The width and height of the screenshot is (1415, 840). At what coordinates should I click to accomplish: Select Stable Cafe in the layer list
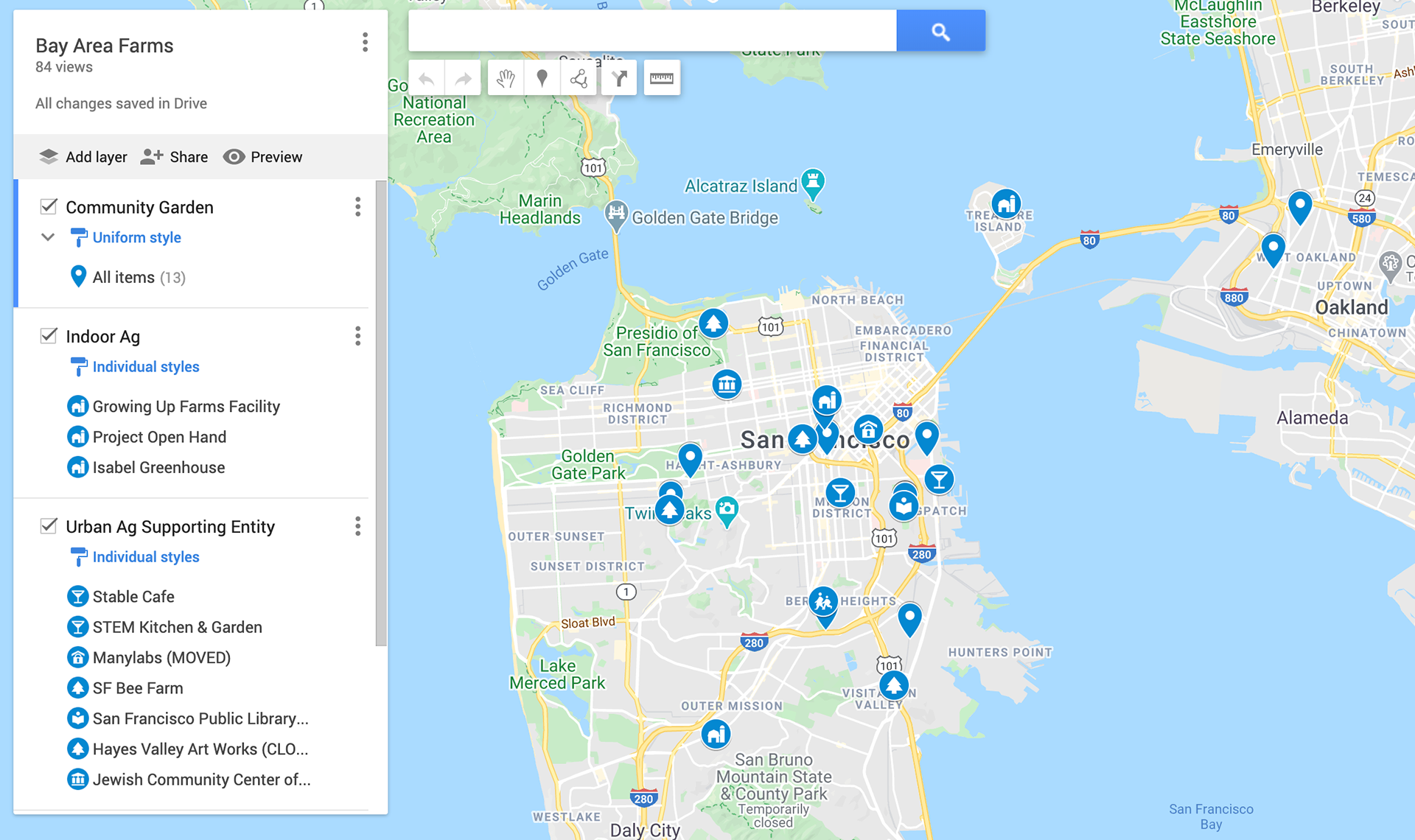133,596
